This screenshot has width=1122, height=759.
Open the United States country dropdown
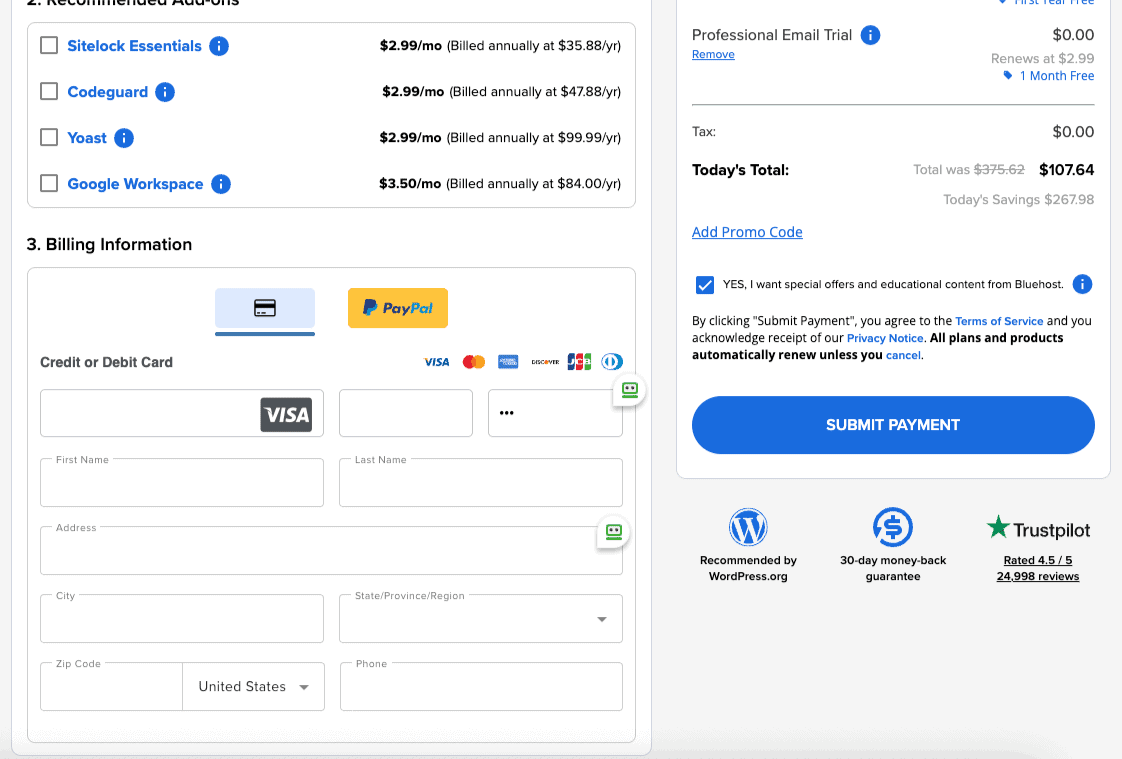tap(253, 687)
